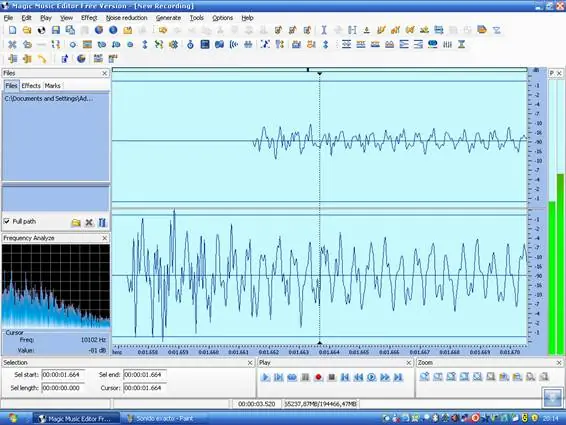Click the globe pie icon in third toolbar
The width and height of the screenshot is (566, 425).
point(81,58)
